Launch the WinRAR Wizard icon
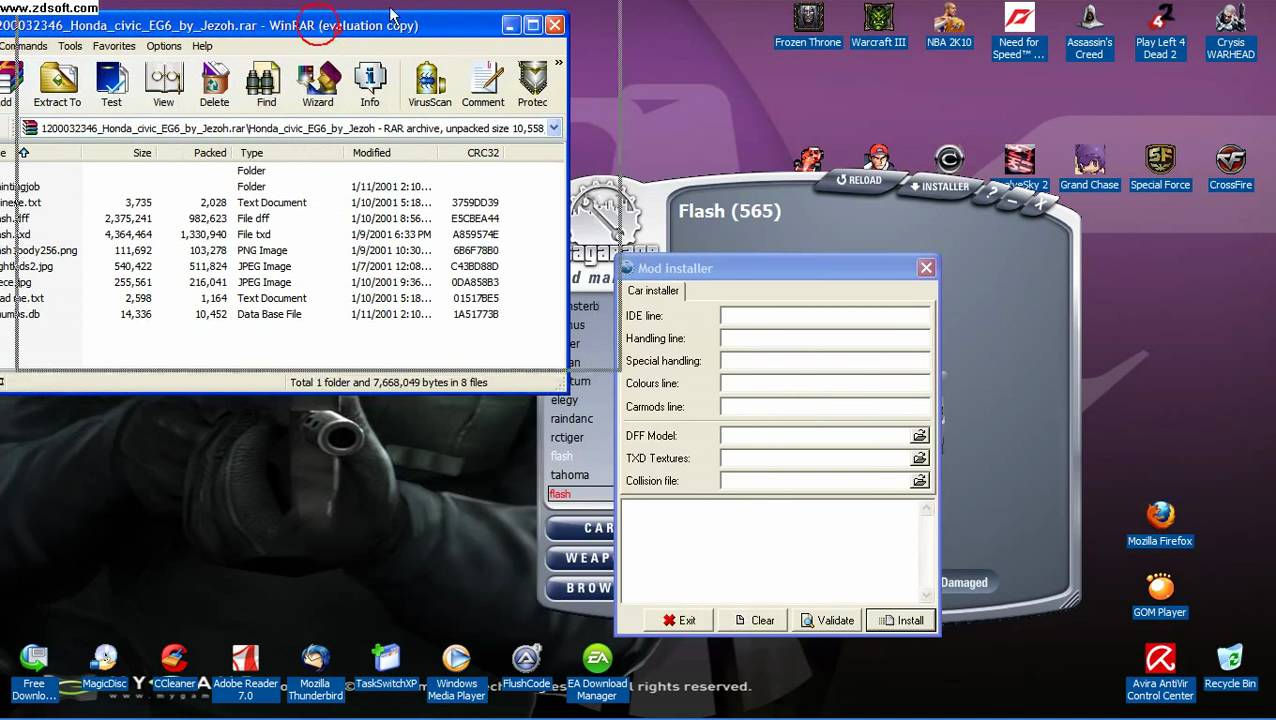The height and width of the screenshot is (720, 1276). 318,85
